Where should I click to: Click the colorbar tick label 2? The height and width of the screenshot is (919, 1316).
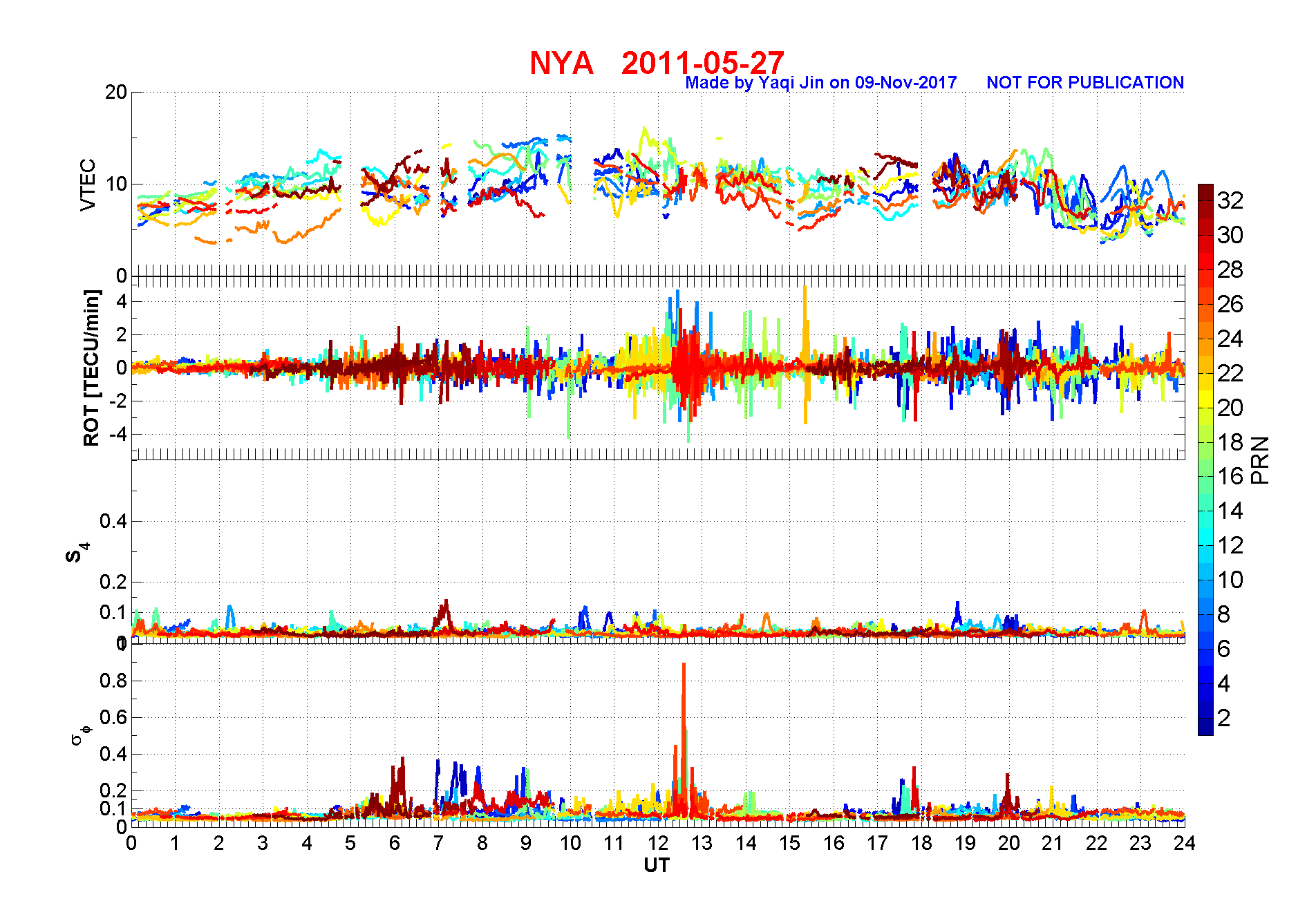tap(1224, 718)
